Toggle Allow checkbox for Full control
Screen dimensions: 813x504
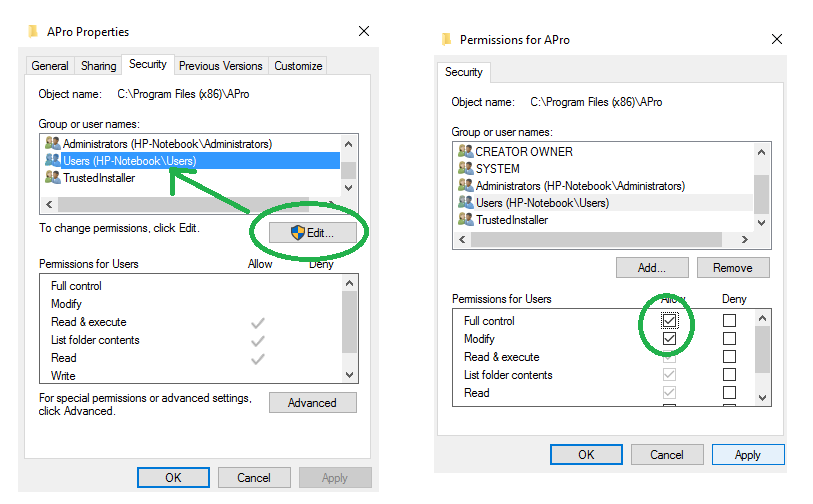(x=670, y=321)
